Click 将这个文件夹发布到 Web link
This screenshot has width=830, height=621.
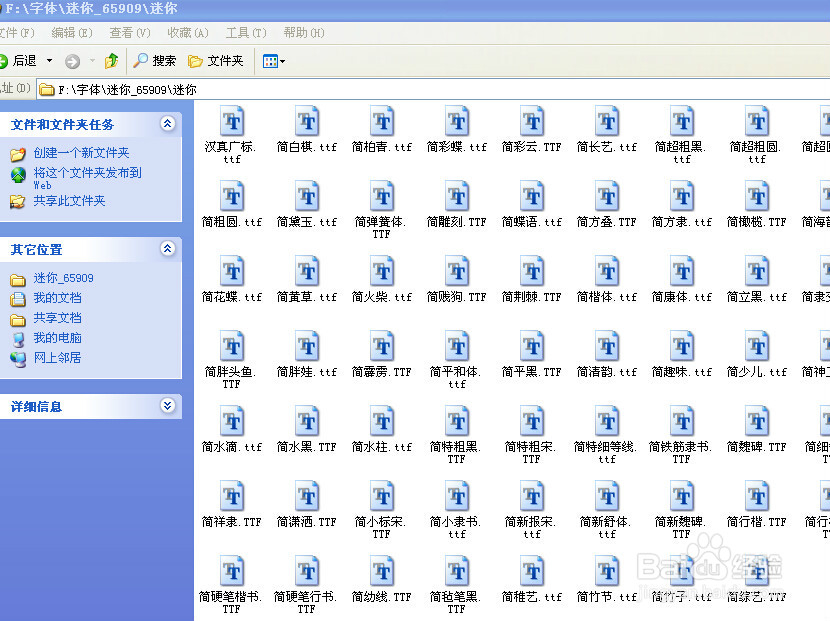[x=87, y=178]
